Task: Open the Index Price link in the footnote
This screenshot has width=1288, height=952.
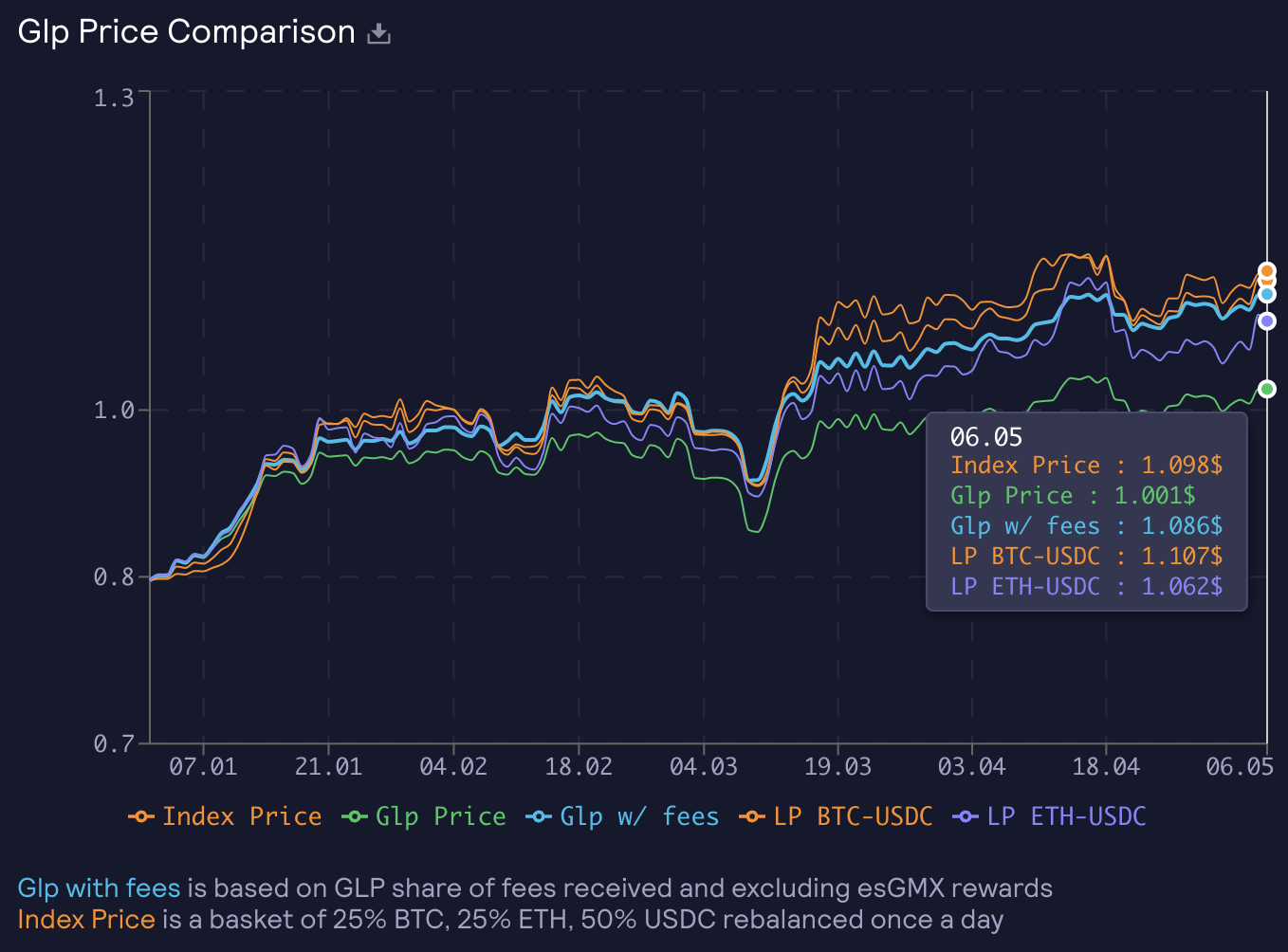Action: 86,919
